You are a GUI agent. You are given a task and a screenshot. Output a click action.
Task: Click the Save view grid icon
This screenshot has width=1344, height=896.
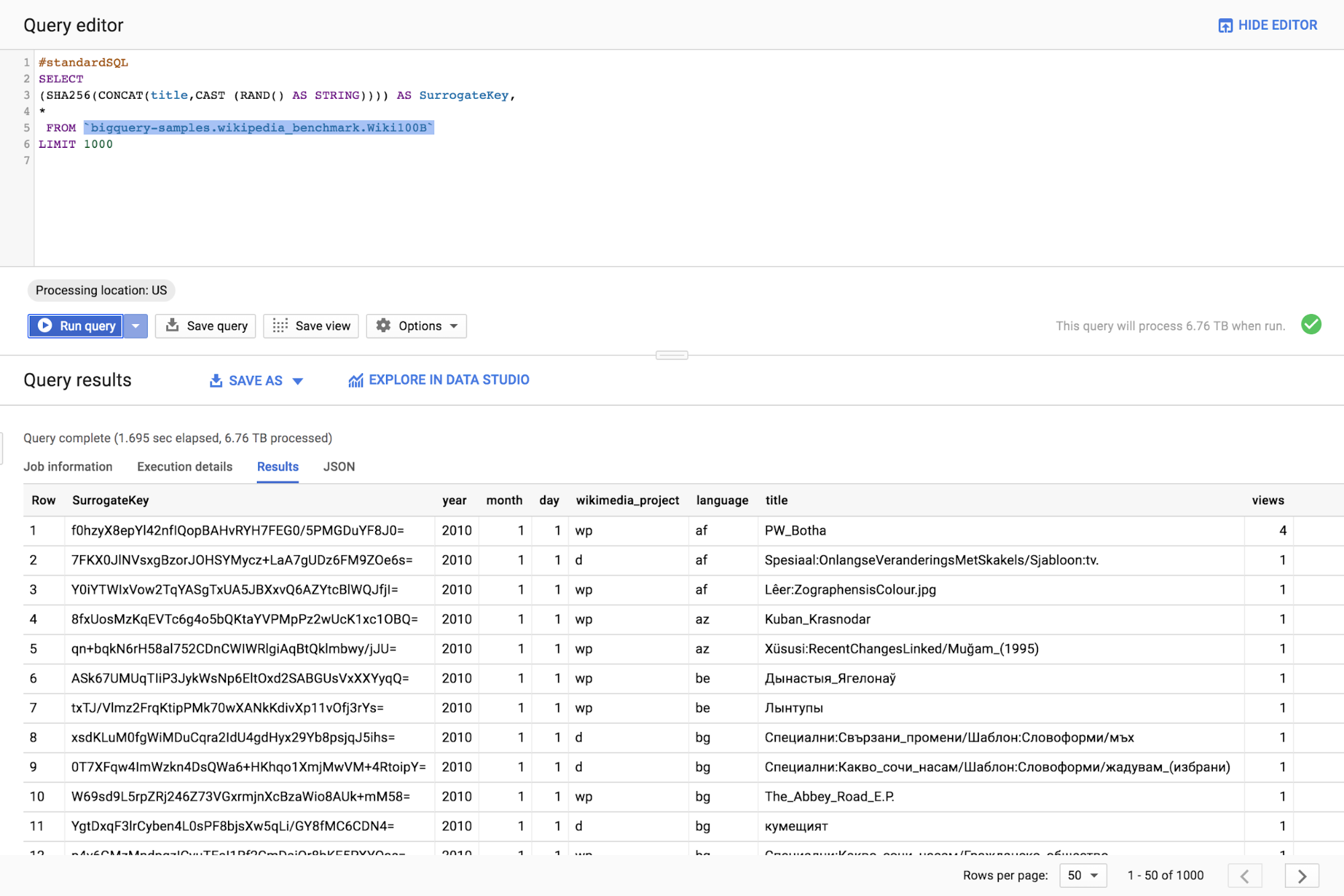tap(280, 325)
